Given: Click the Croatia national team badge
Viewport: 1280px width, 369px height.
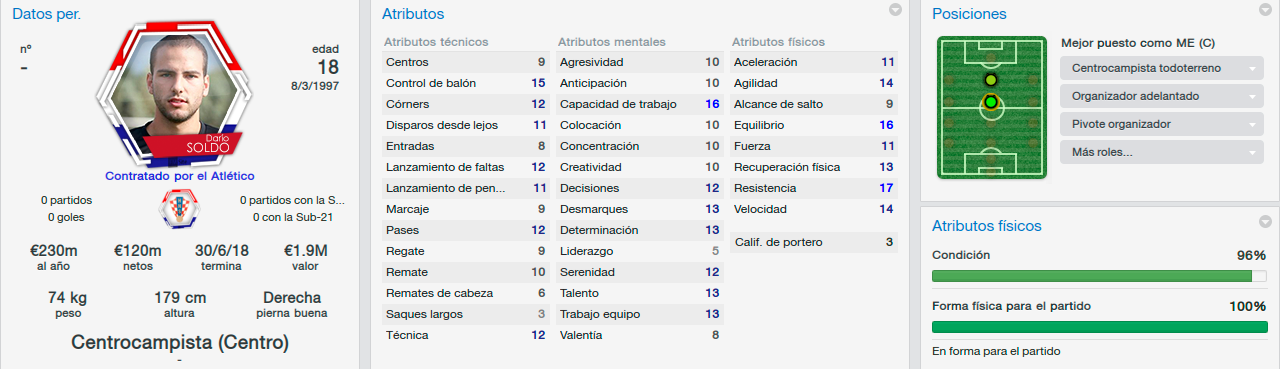Looking at the screenshot, I should point(180,208).
